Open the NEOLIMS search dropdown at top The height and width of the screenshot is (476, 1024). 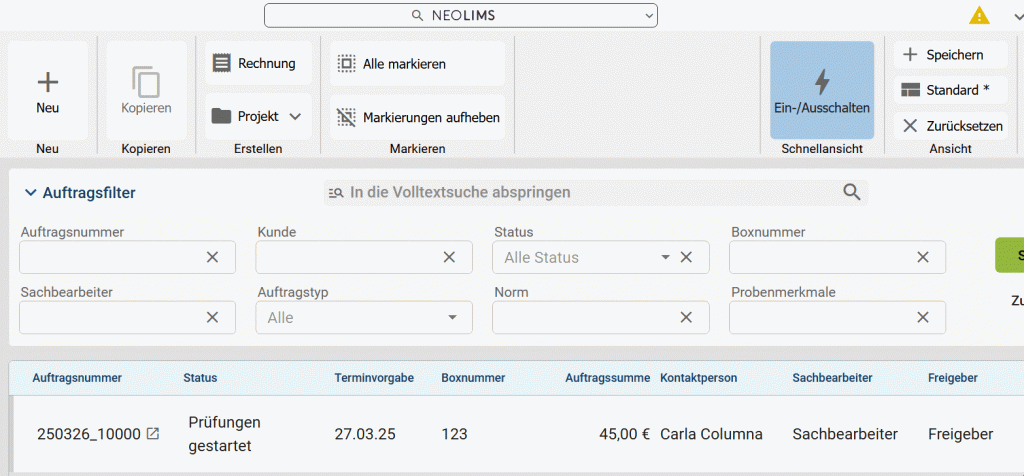[x=649, y=16]
